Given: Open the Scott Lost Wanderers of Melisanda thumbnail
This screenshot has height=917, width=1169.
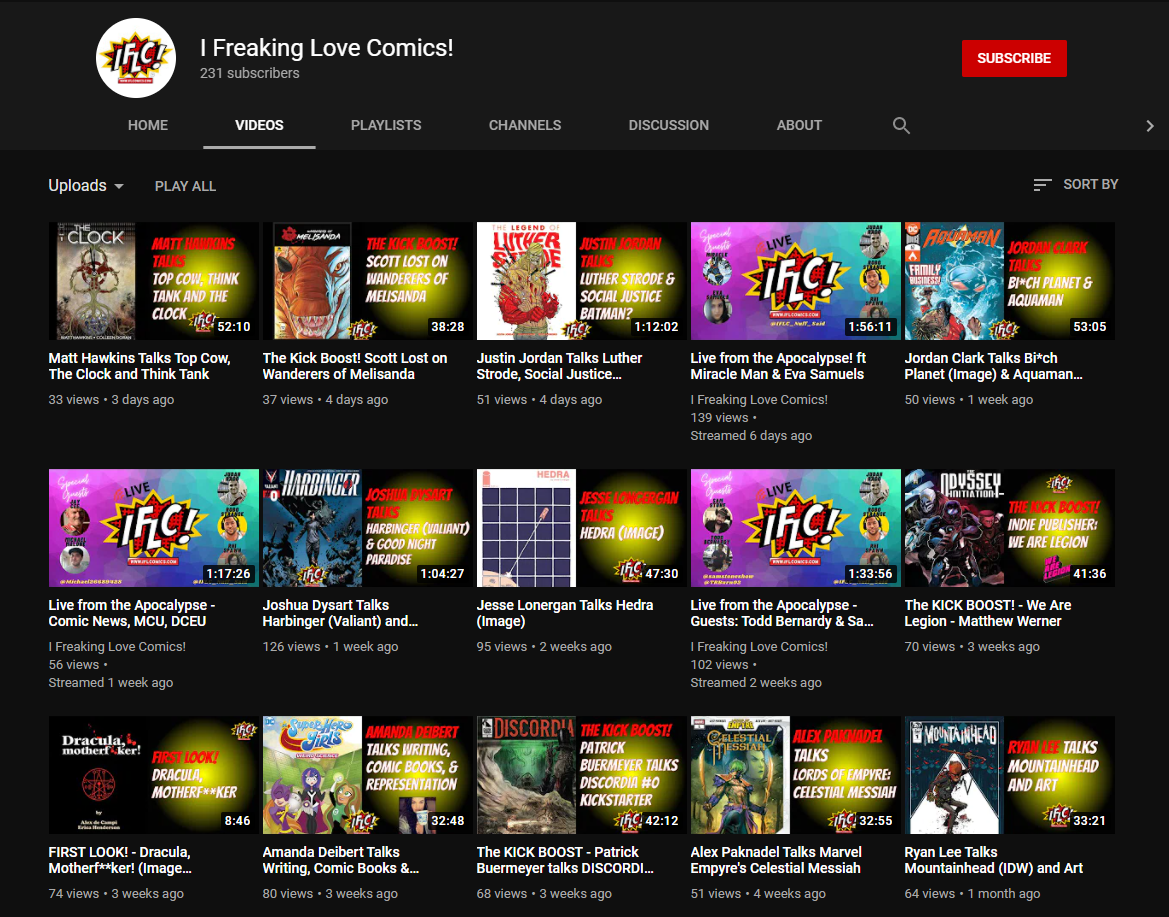Looking at the screenshot, I should click(368, 281).
